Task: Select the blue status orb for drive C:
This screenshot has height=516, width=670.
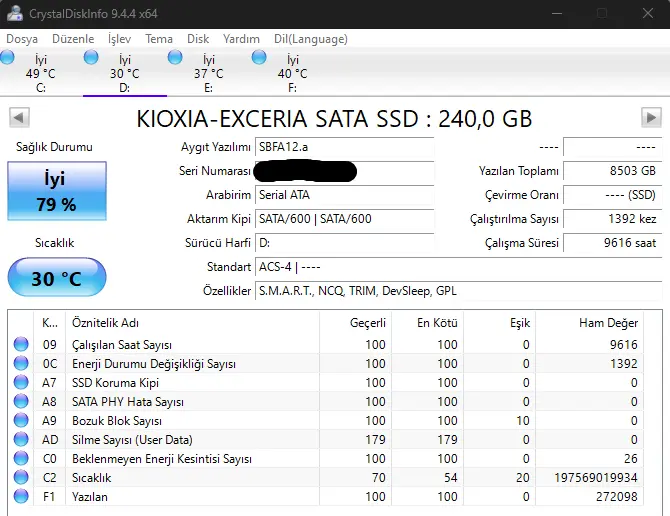Action: 7,57
